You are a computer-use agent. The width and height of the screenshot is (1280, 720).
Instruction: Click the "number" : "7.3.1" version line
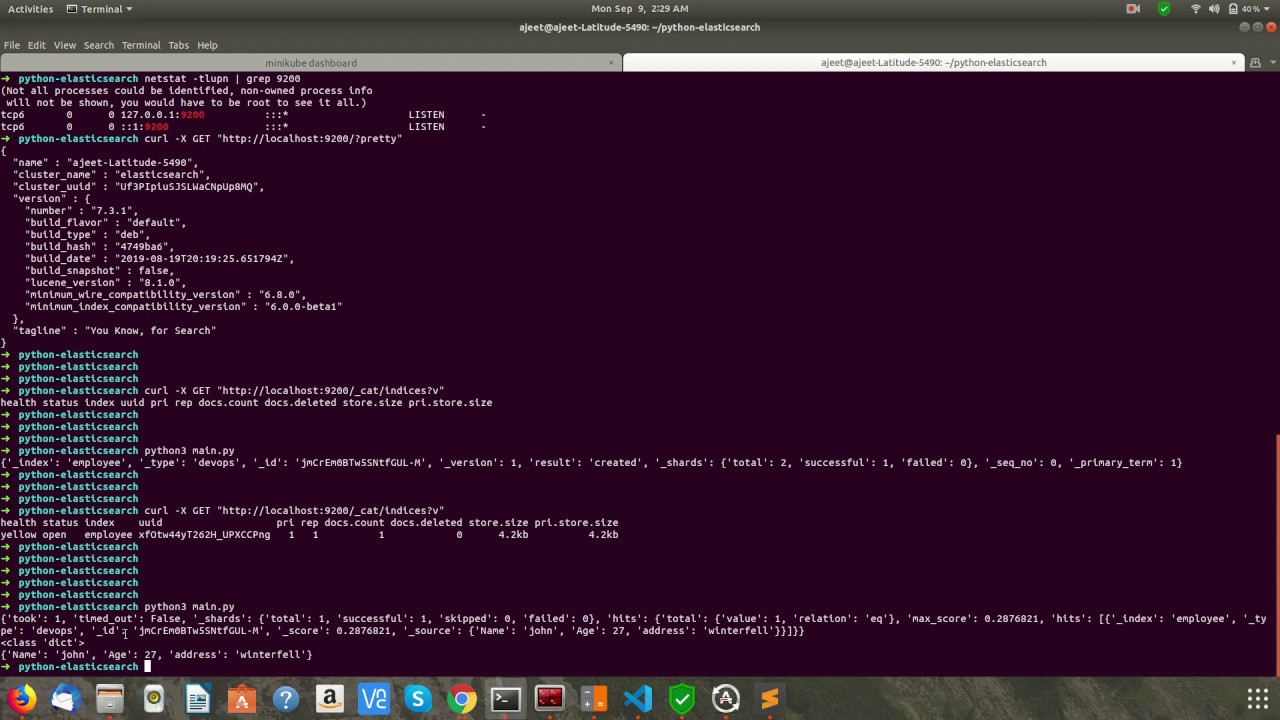point(81,210)
